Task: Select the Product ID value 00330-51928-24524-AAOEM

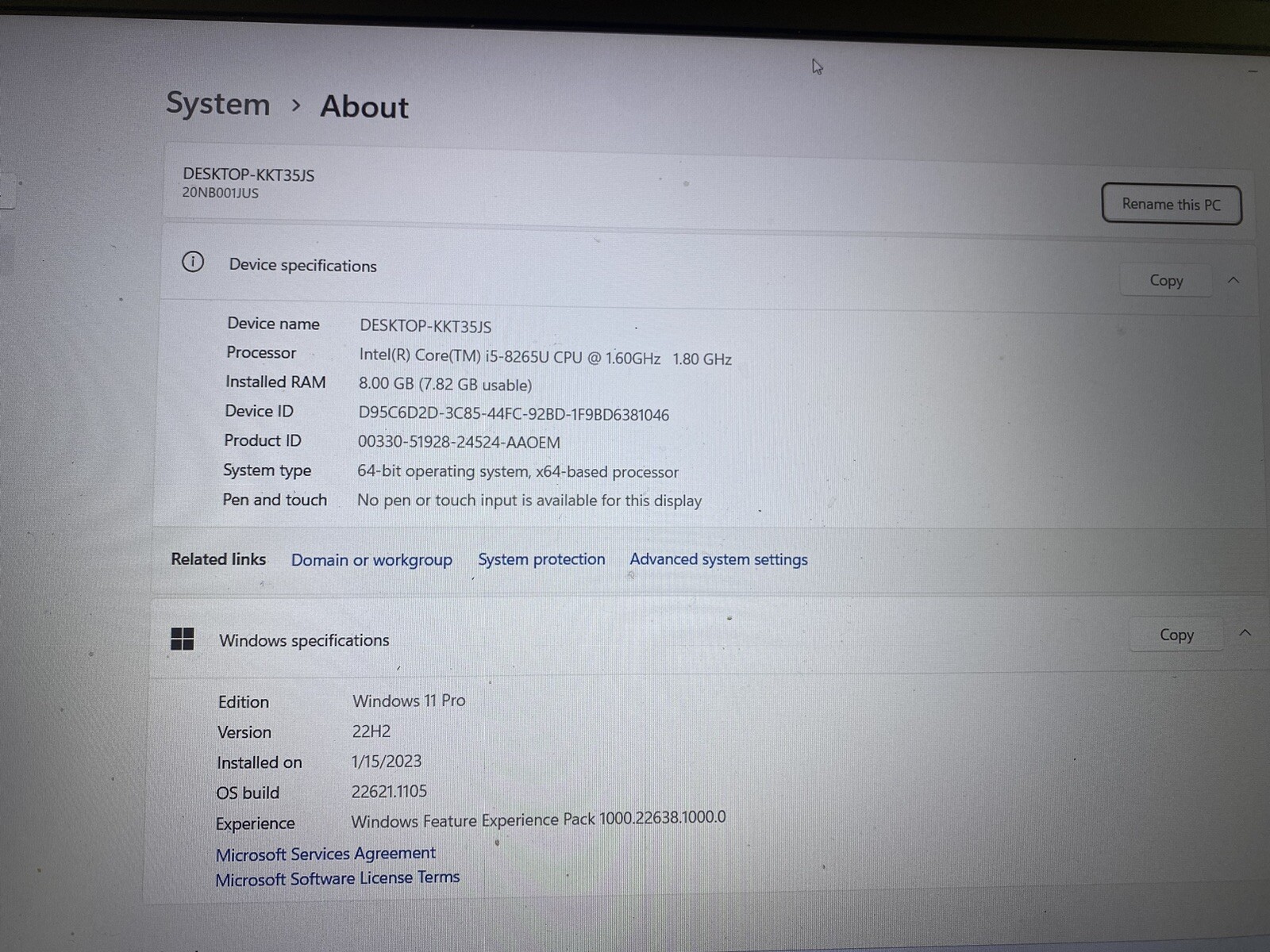Action: [x=459, y=442]
